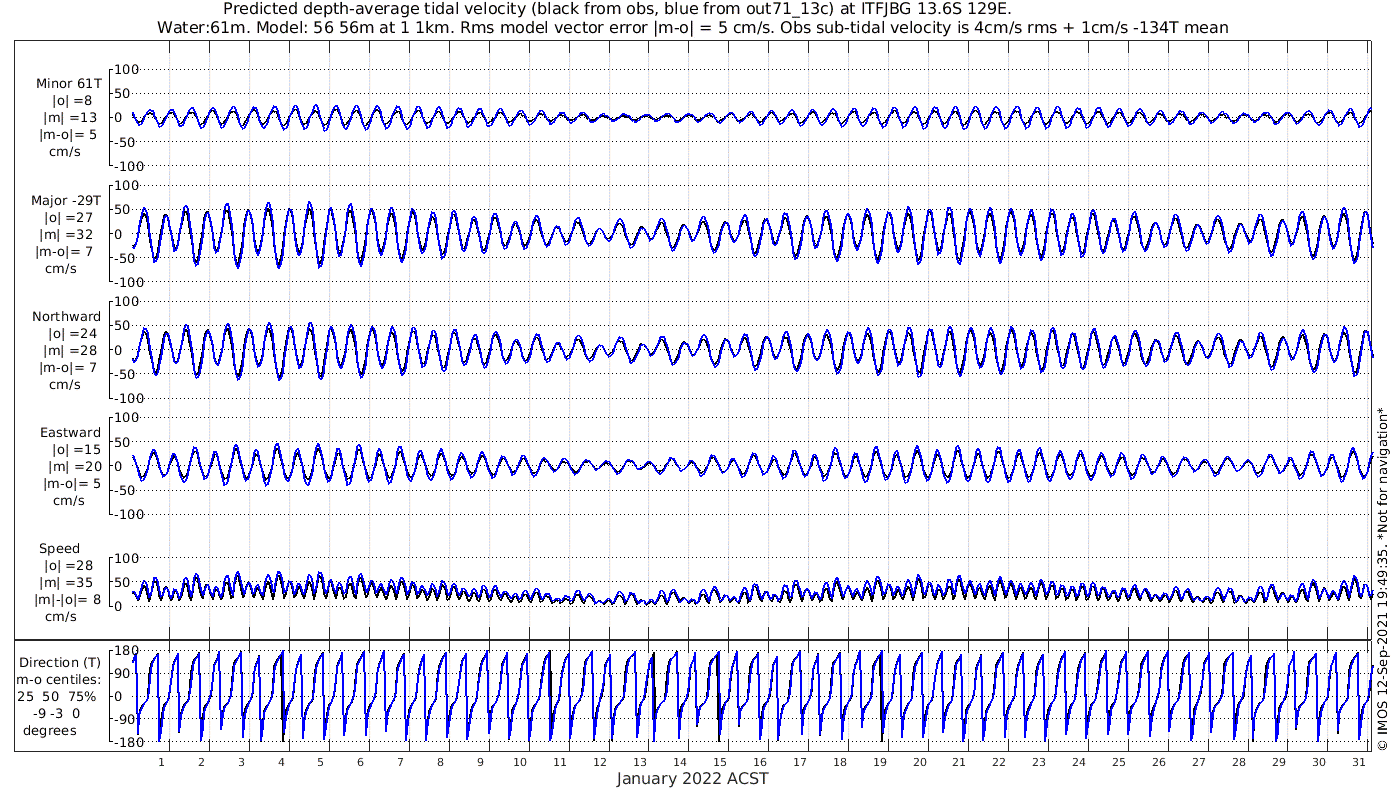Click day "10" on the x-axis
Screen dimensions: 1400x800
[520, 762]
